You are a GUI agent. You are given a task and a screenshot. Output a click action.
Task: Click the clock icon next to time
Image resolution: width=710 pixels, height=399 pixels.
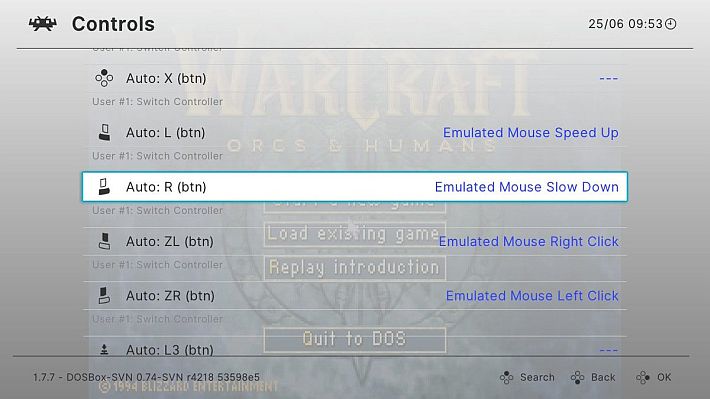coord(671,24)
